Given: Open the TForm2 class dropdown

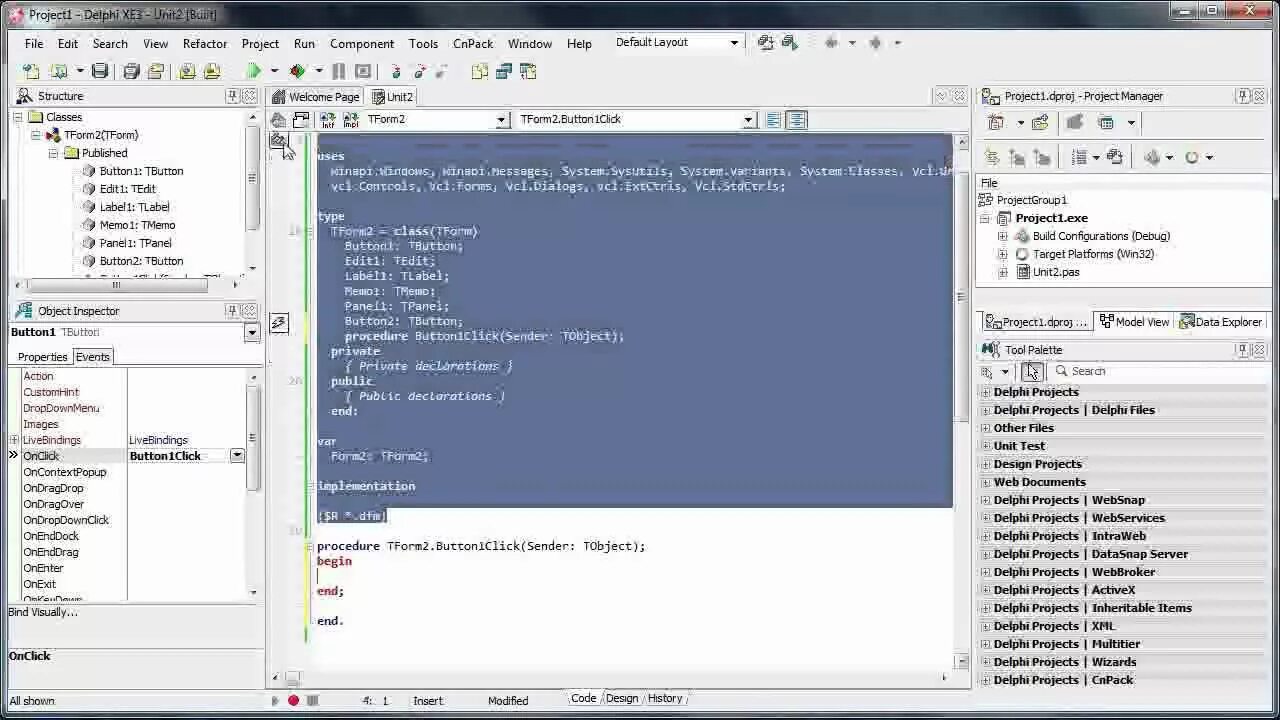Looking at the screenshot, I should pos(502,119).
